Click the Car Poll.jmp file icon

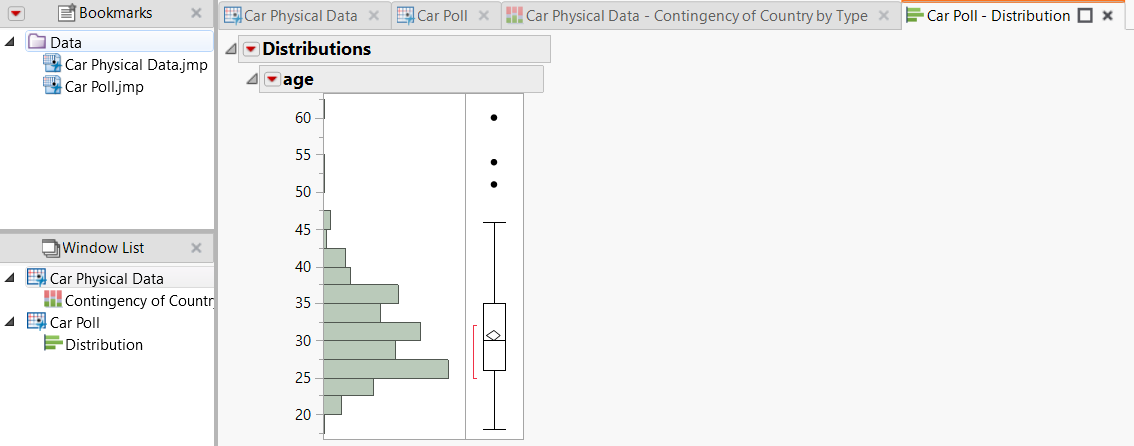(x=53, y=86)
